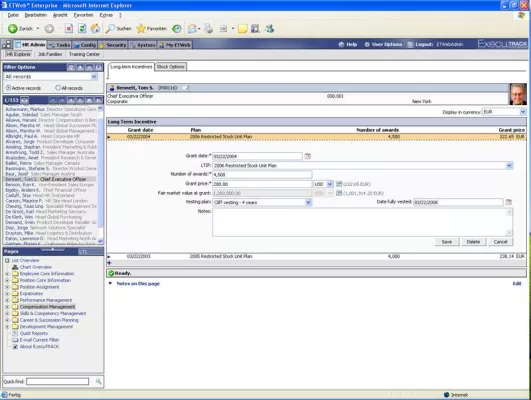Open Date fully vested calendar icon
531x400 pixels.
(508, 202)
